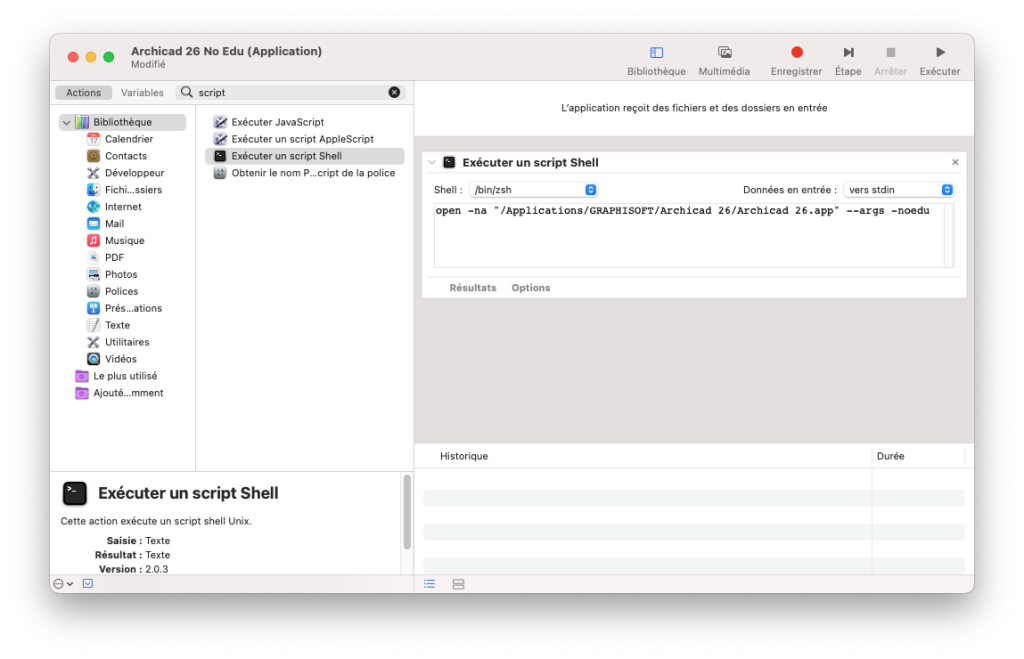Open the 'vers stdin' input dropdown
This screenshot has width=1024, height=659.
[x=897, y=188]
